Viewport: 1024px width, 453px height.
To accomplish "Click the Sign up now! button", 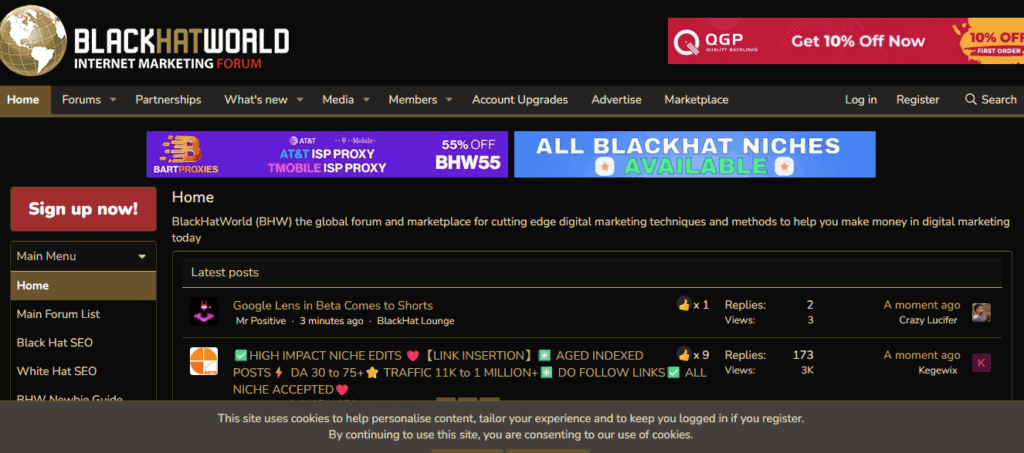I will point(83,209).
